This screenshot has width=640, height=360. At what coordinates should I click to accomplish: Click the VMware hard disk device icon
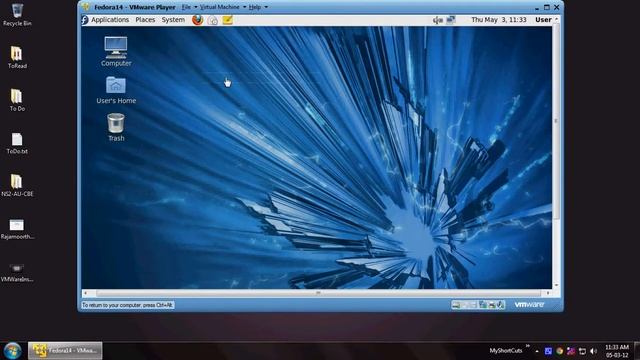pos(456,305)
